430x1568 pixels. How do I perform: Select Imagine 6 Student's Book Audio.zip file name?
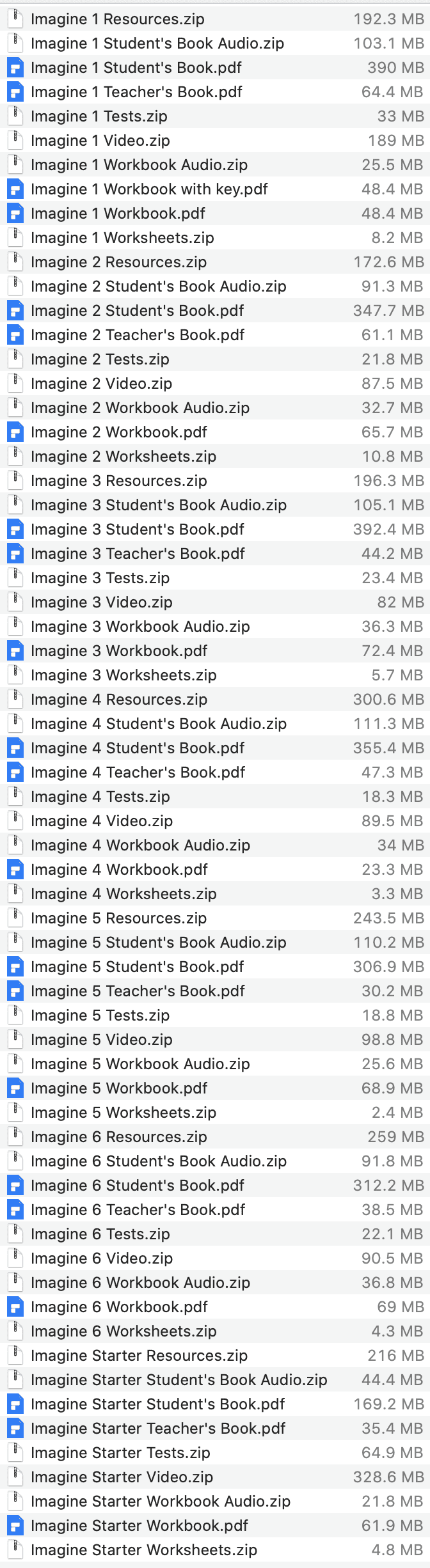[x=159, y=1161]
